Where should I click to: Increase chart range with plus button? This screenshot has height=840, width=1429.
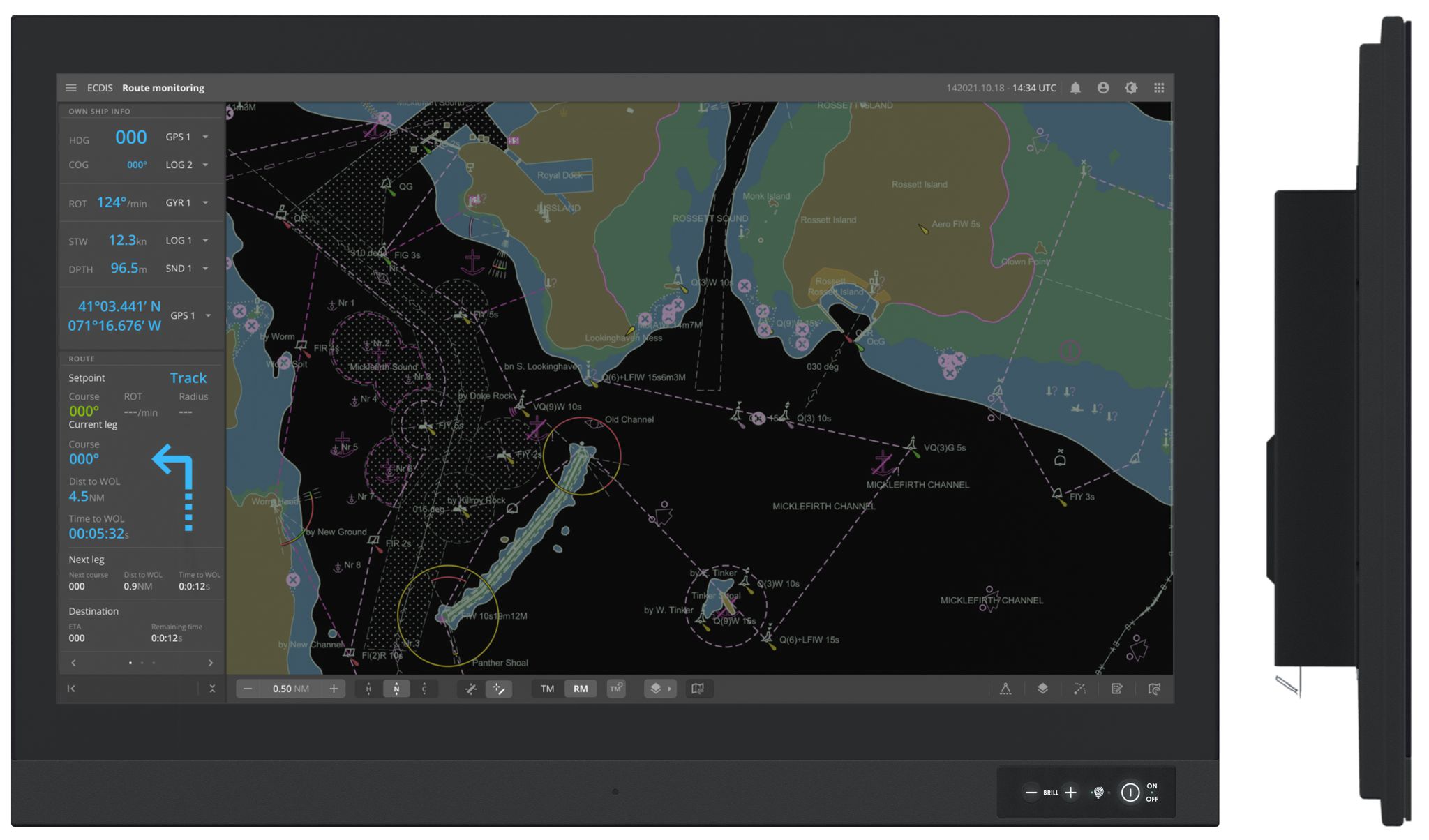click(334, 689)
